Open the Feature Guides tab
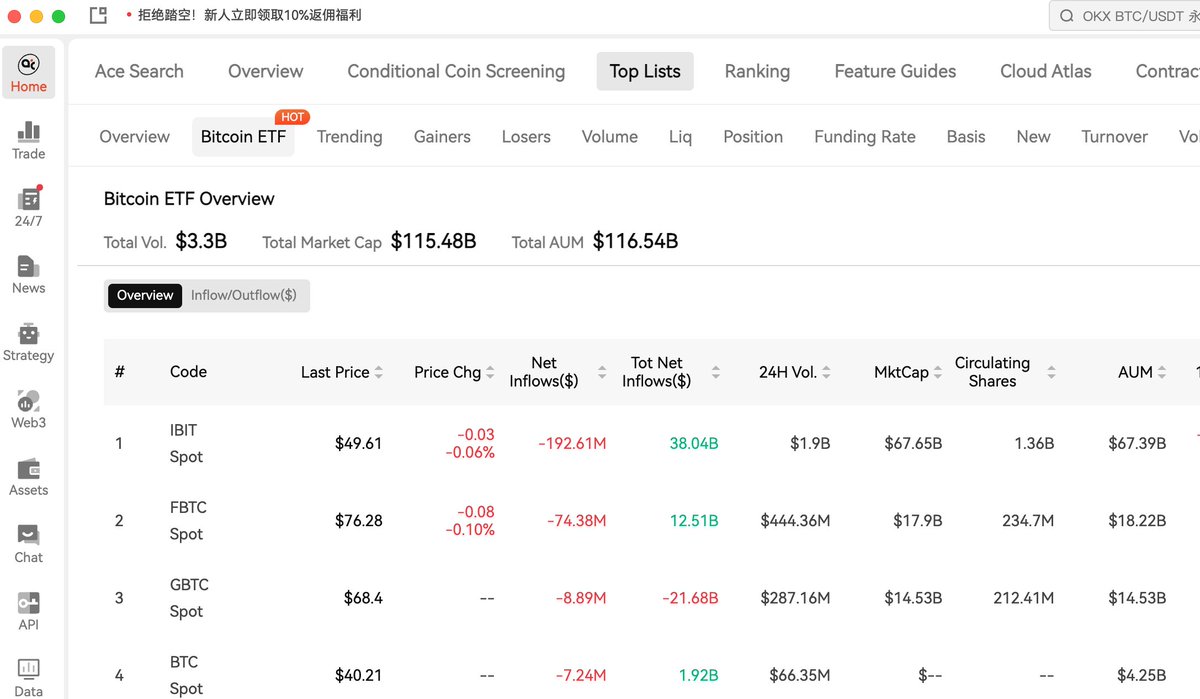1200x699 pixels. 895,71
